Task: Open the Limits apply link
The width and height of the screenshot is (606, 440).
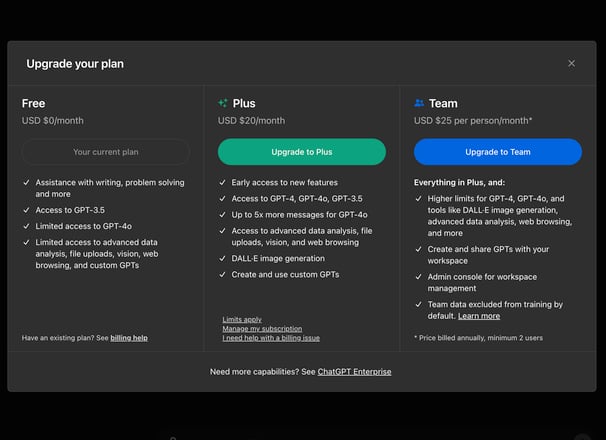Action: click(x=242, y=319)
